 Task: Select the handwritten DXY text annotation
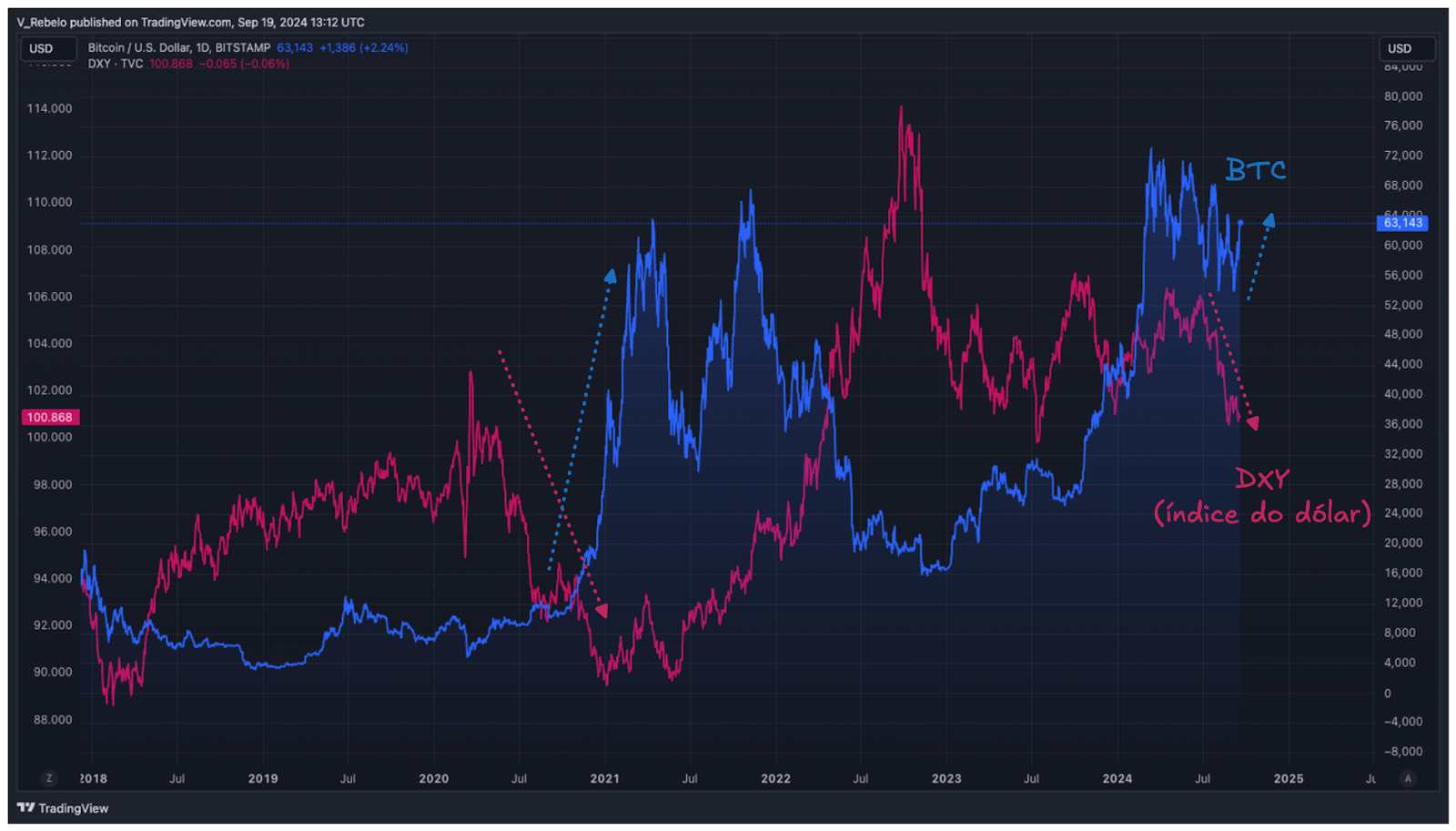[x=1261, y=480]
